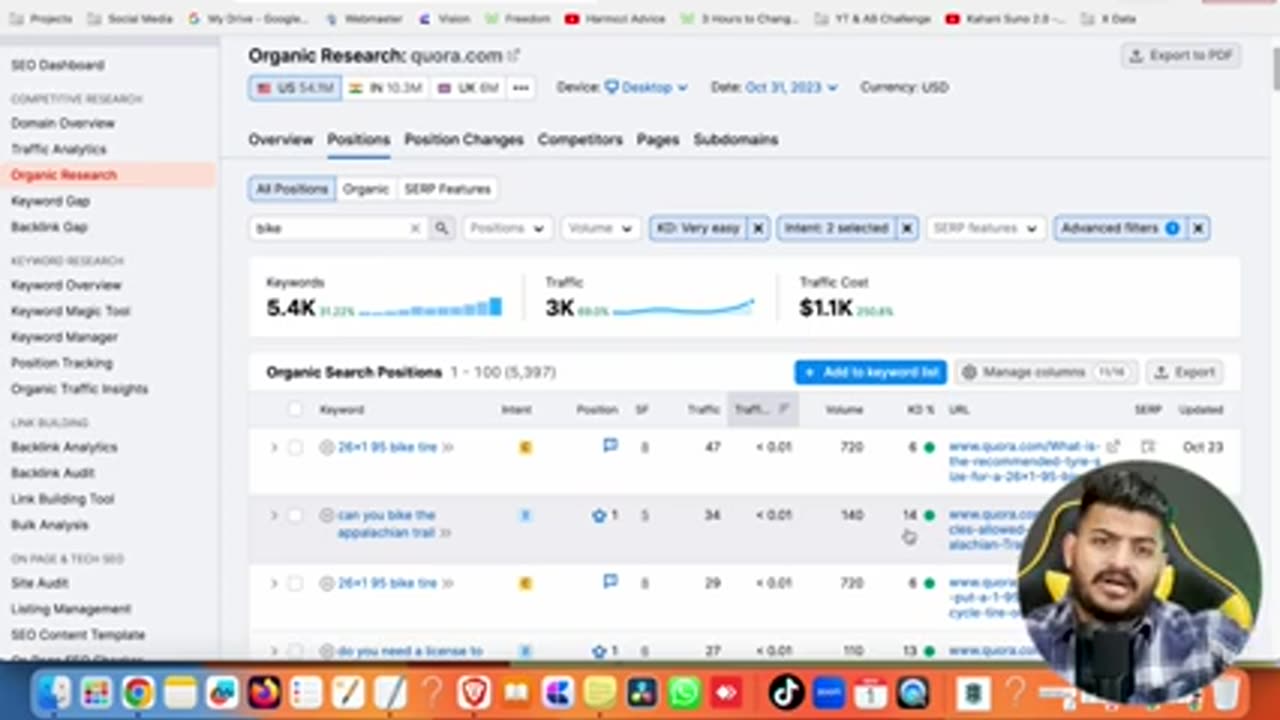Viewport: 1280px width, 720px height.
Task: Select the Organic filter tab
Action: [x=366, y=189]
